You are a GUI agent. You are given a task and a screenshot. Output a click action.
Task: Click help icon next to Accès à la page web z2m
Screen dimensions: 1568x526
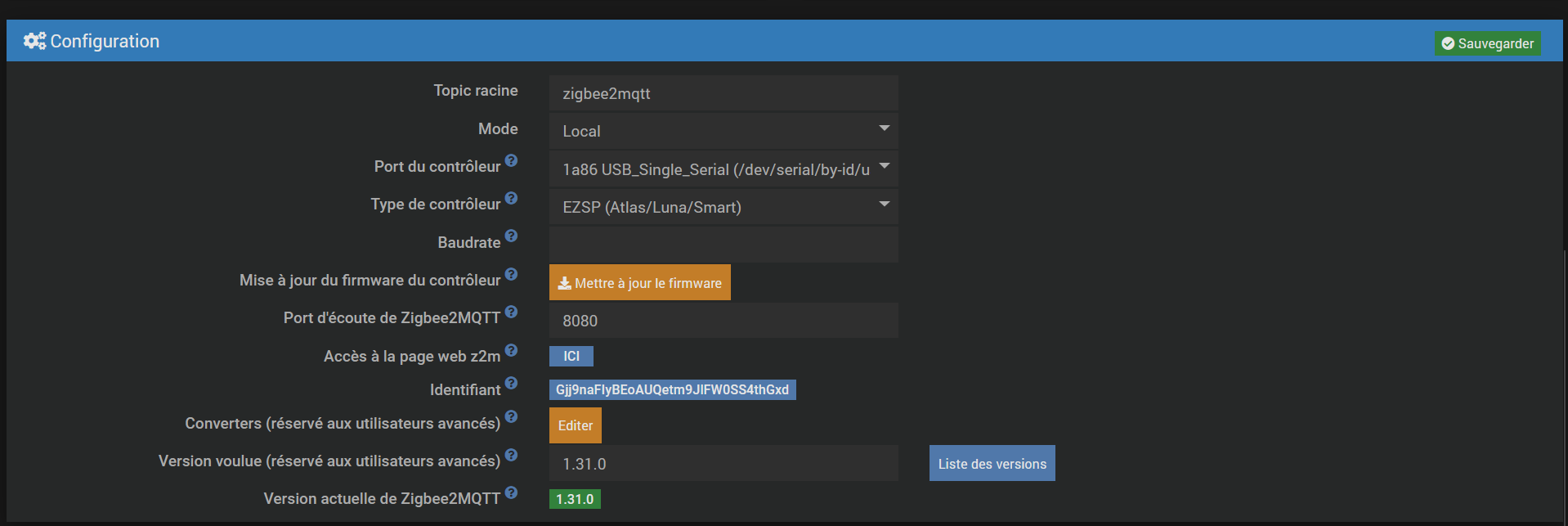(511, 350)
